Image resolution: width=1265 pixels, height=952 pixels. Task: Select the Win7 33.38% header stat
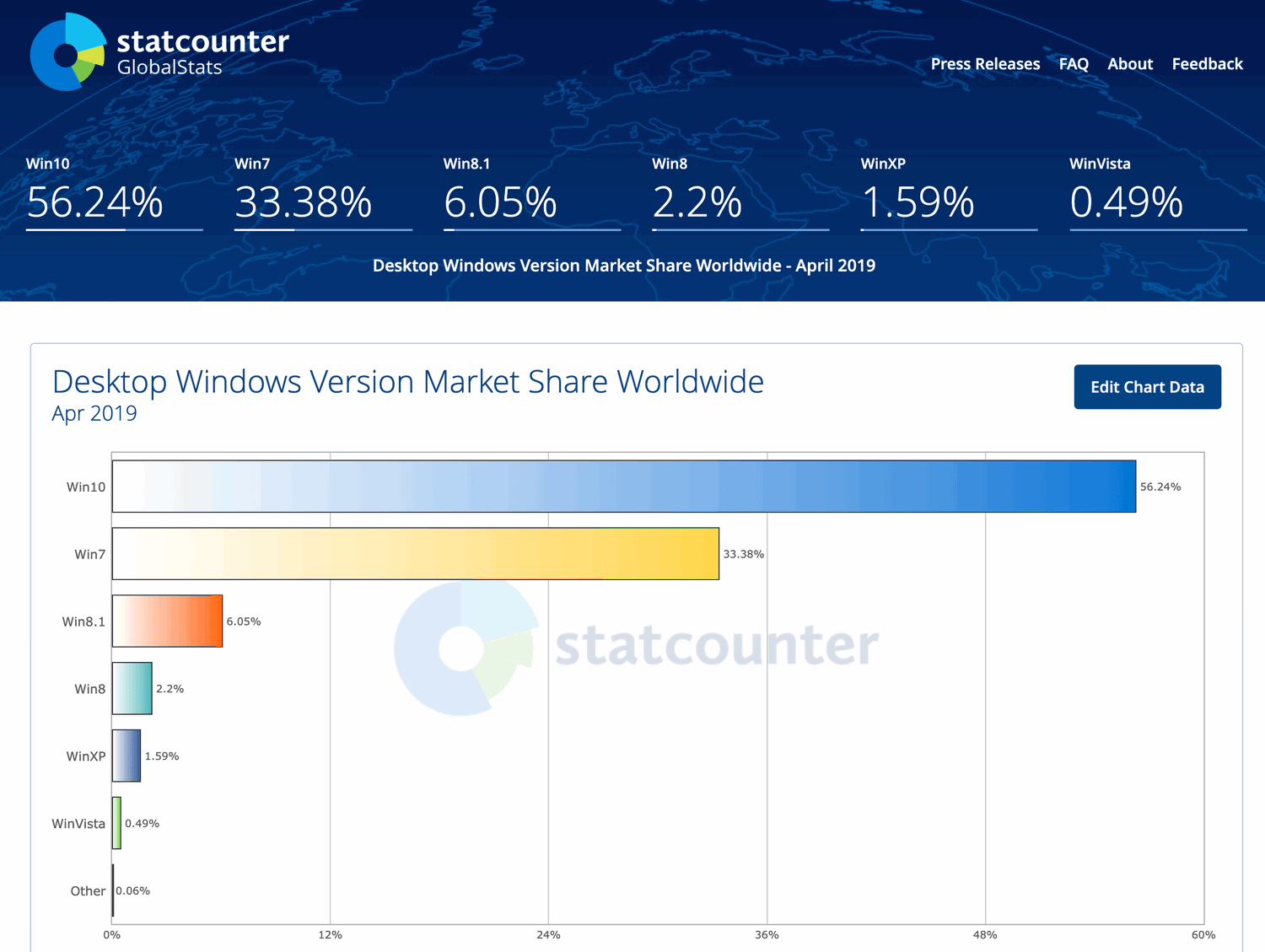click(303, 202)
